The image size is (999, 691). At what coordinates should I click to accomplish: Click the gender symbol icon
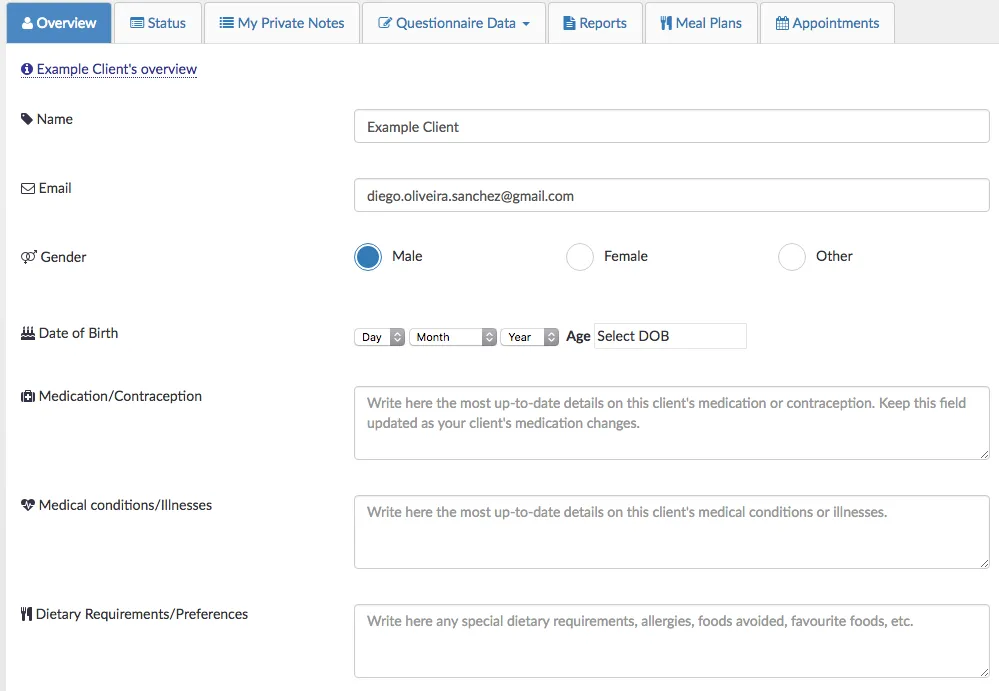point(28,257)
